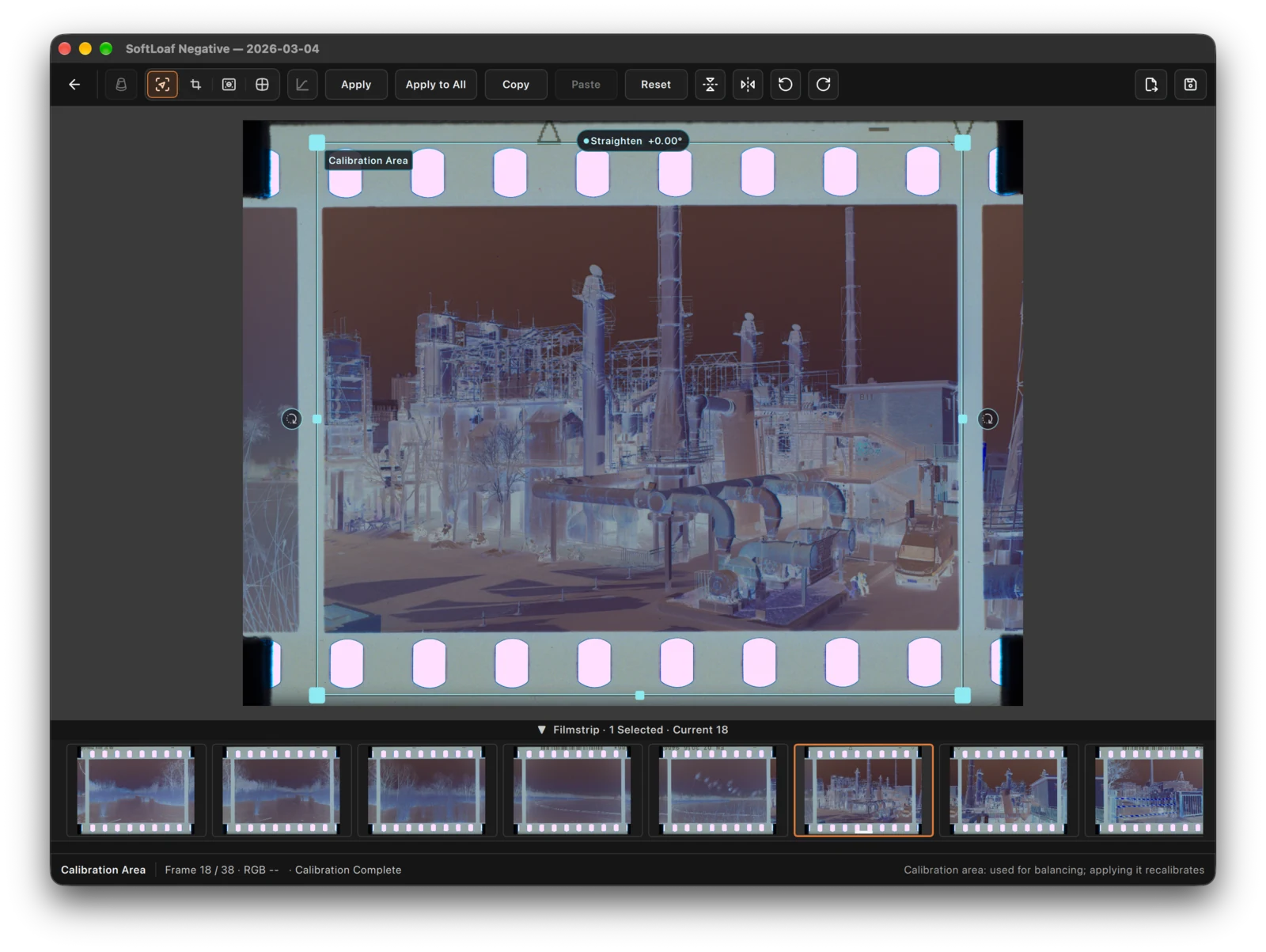The height and width of the screenshot is (952, 1266).
Task: Select the thumbnail after the current frame
Action: (1009, 790)
